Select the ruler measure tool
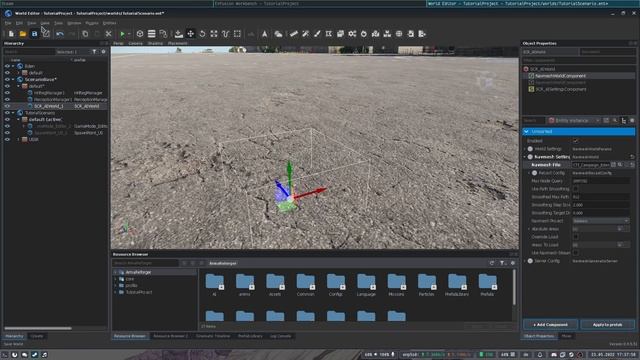 click(x=293, y=34)
